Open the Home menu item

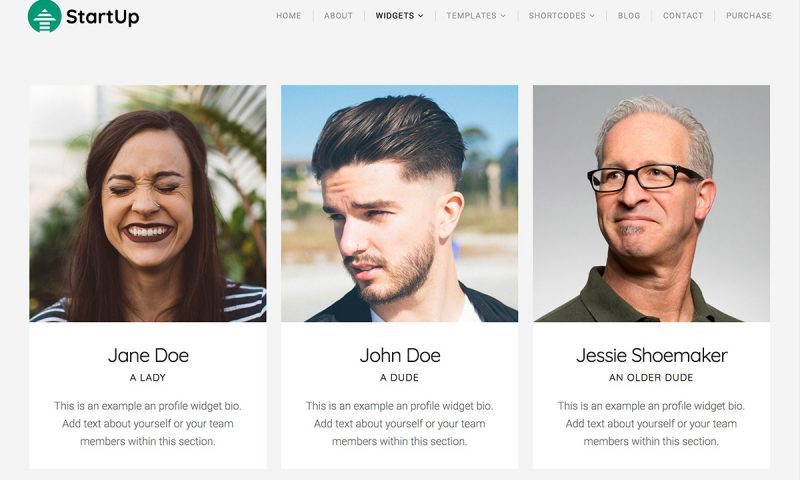coord(289,16)
